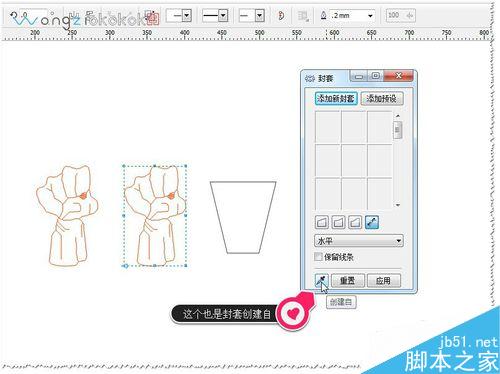Click the selected fist drawing with dashed envelope
This screenshot has height=374, width=500.
(x=155, y=216)
